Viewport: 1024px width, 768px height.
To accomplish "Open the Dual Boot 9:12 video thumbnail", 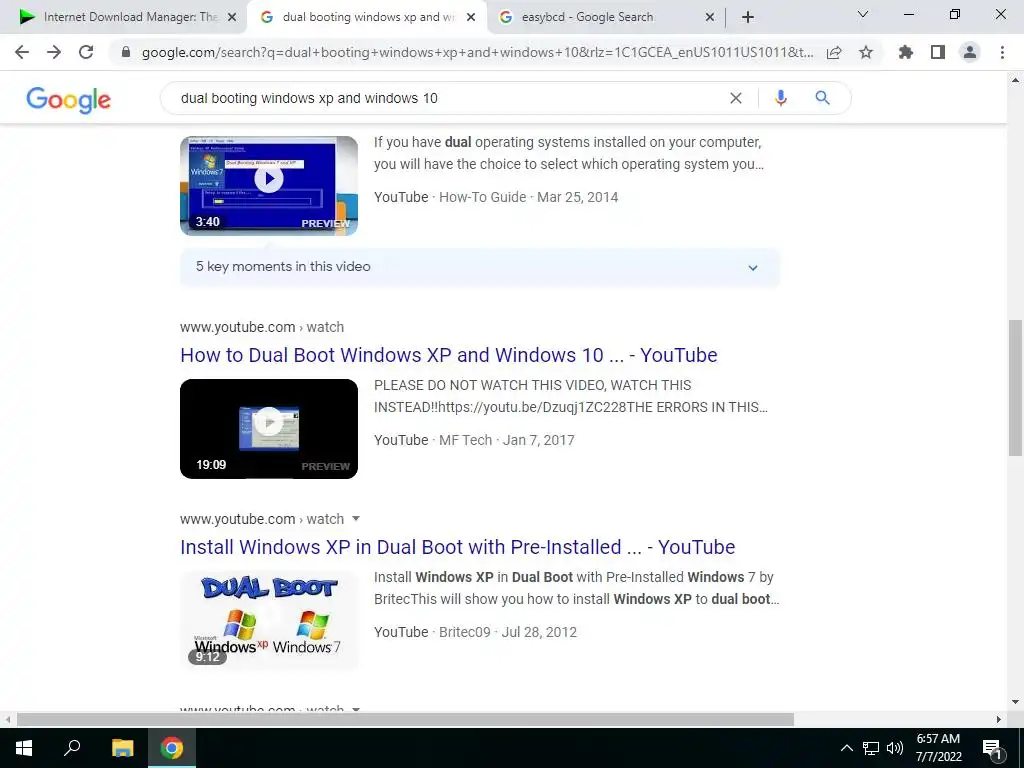I will tap(269, 620).
